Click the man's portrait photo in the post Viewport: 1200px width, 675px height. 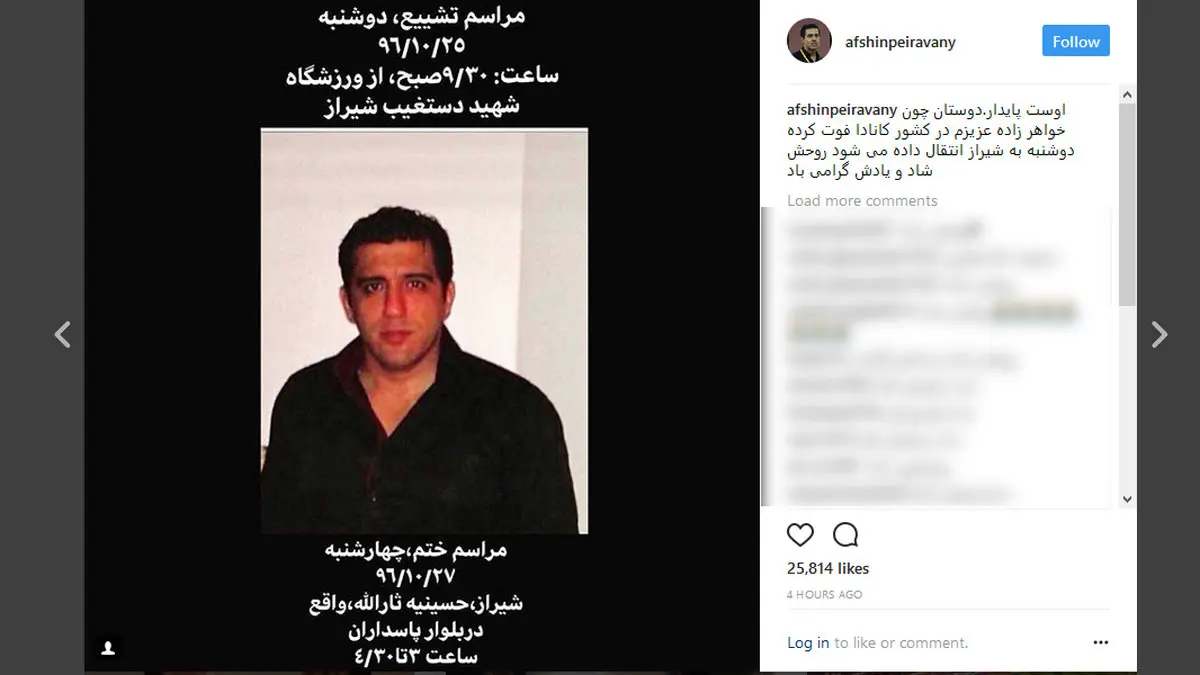click(x=424, y=331)
